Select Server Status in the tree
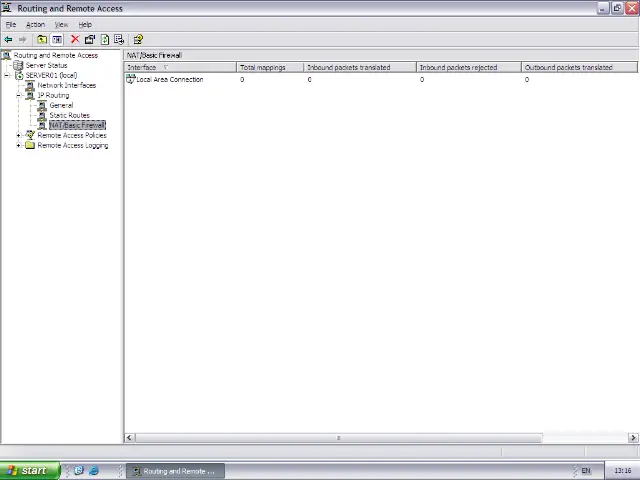Image resolution: width=640 pixels, height=480 pixels. tap(47, 65)
